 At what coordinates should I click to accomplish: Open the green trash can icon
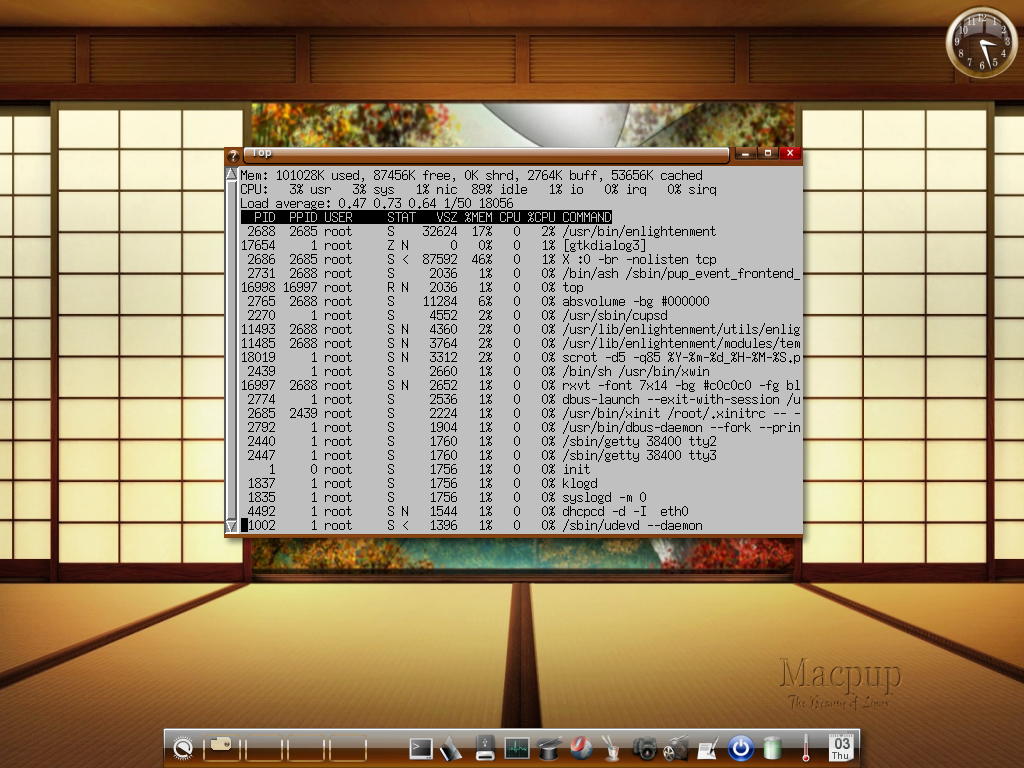tap(773, 748)
